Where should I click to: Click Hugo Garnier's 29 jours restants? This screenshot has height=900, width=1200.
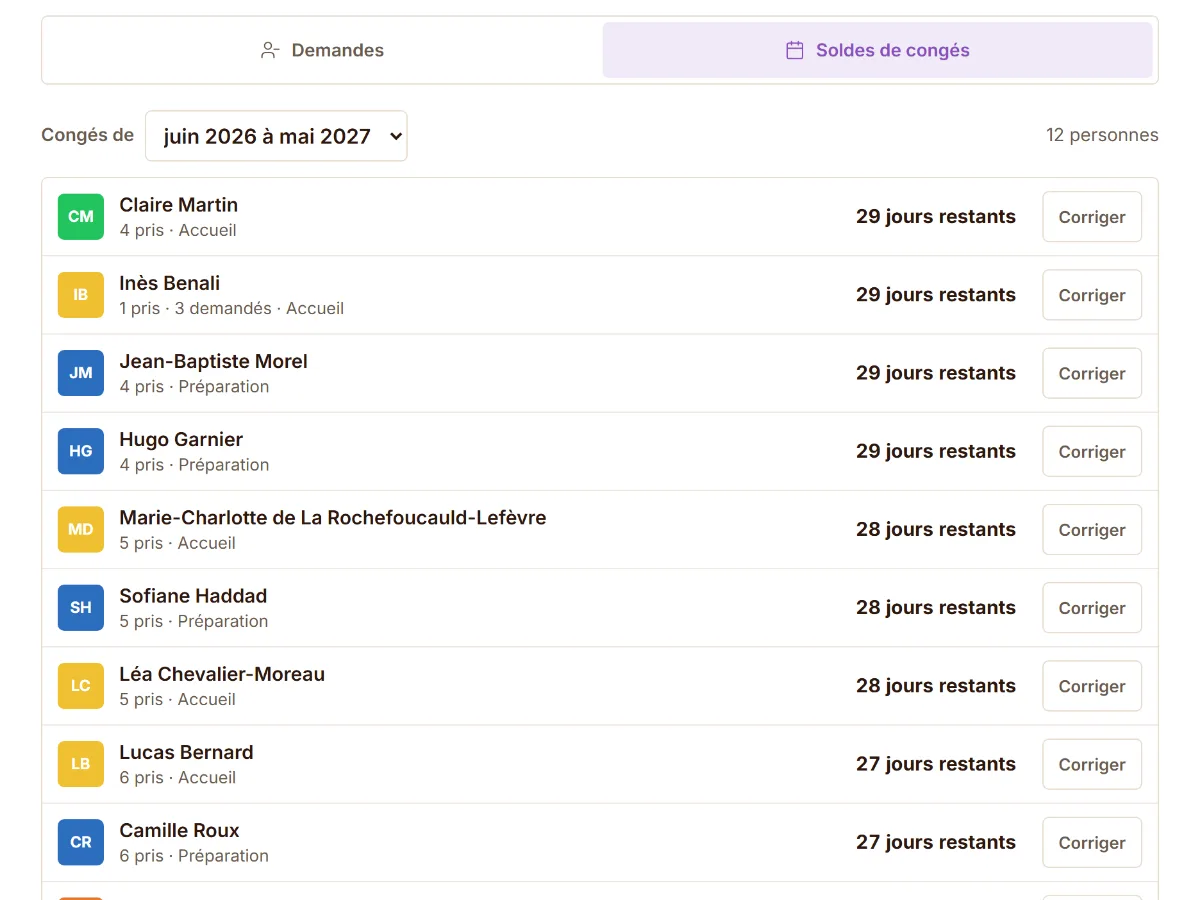936,451
